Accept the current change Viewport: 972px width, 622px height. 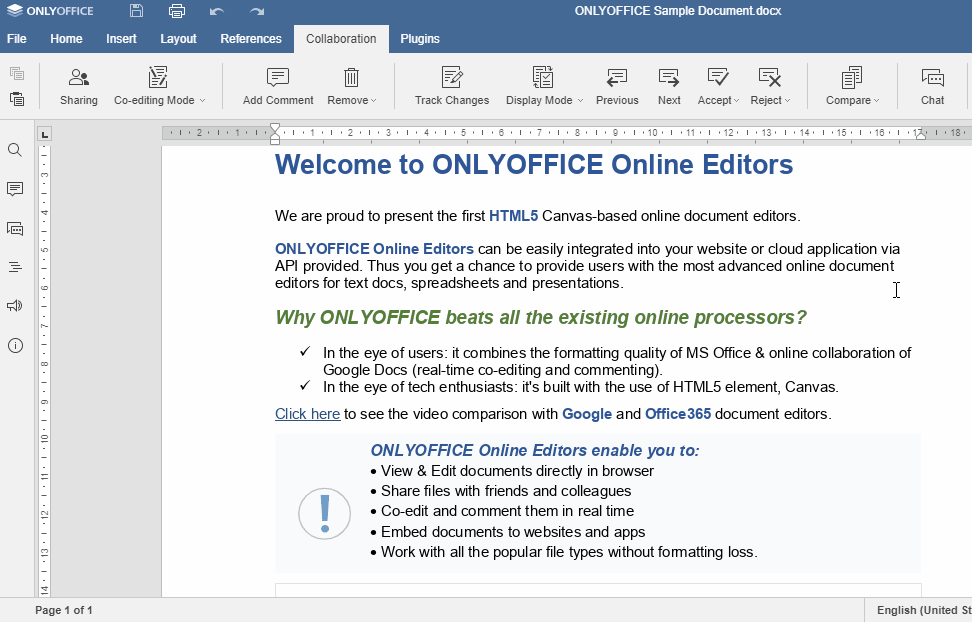click(718, 77)
